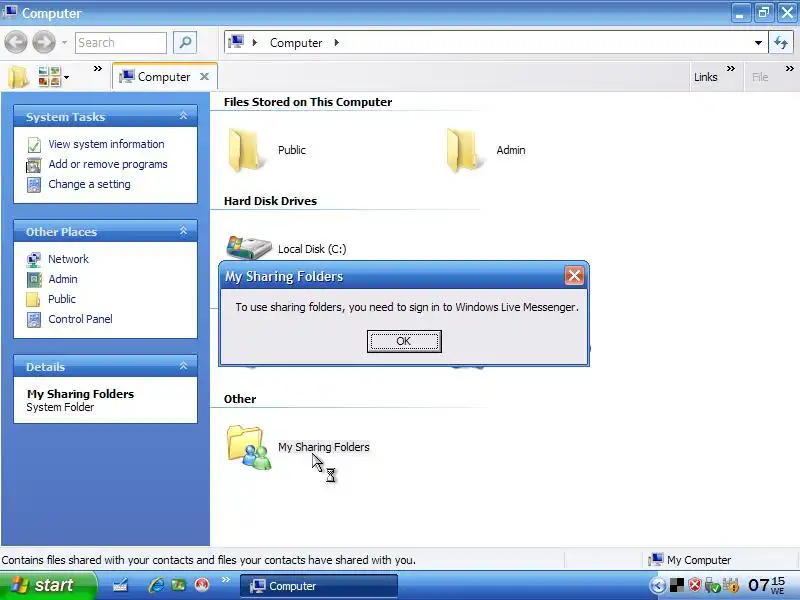This screenshot has width=800, height=600.
Task: Click the 'Hard Disk Drives' group header
Action: pyautogui.click(x=270, y=201)
